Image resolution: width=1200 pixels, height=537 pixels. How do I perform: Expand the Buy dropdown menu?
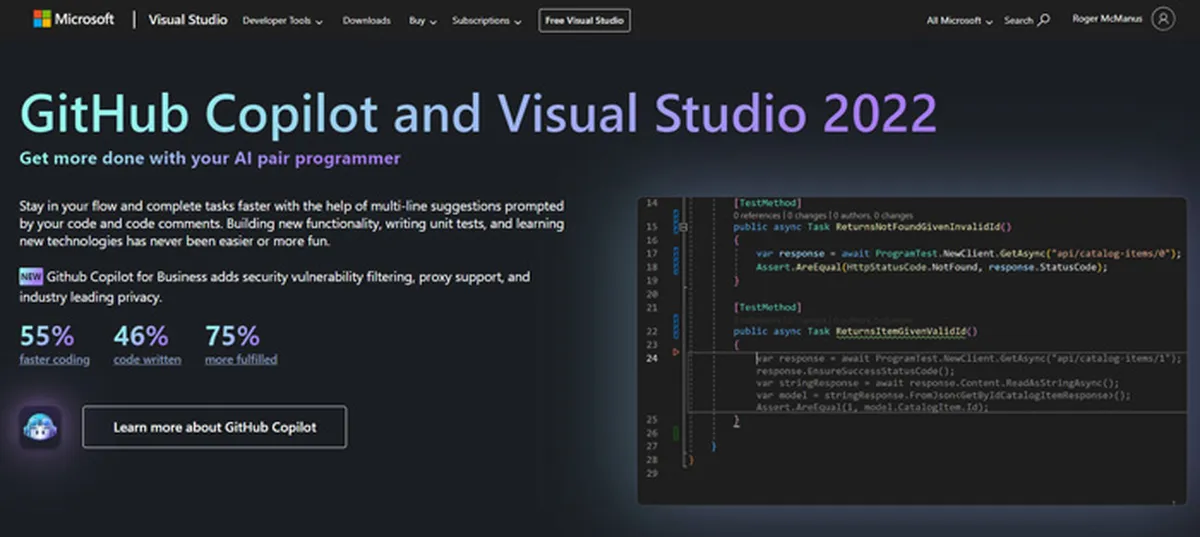pos(421,20)
